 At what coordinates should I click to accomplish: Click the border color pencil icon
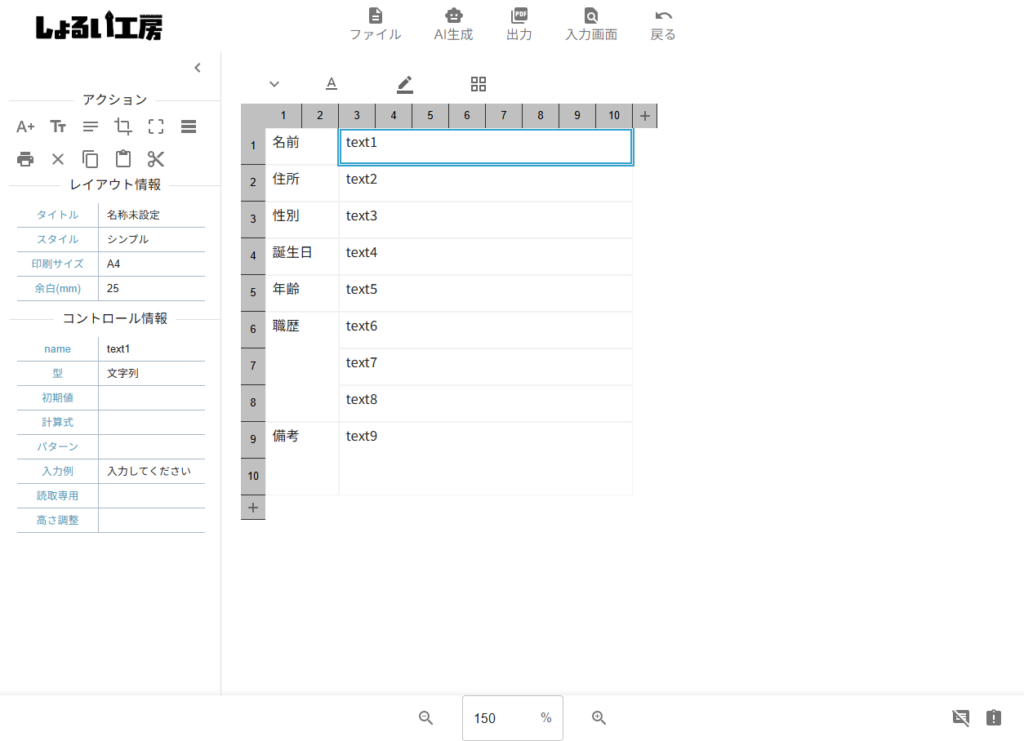click(405, 85)
